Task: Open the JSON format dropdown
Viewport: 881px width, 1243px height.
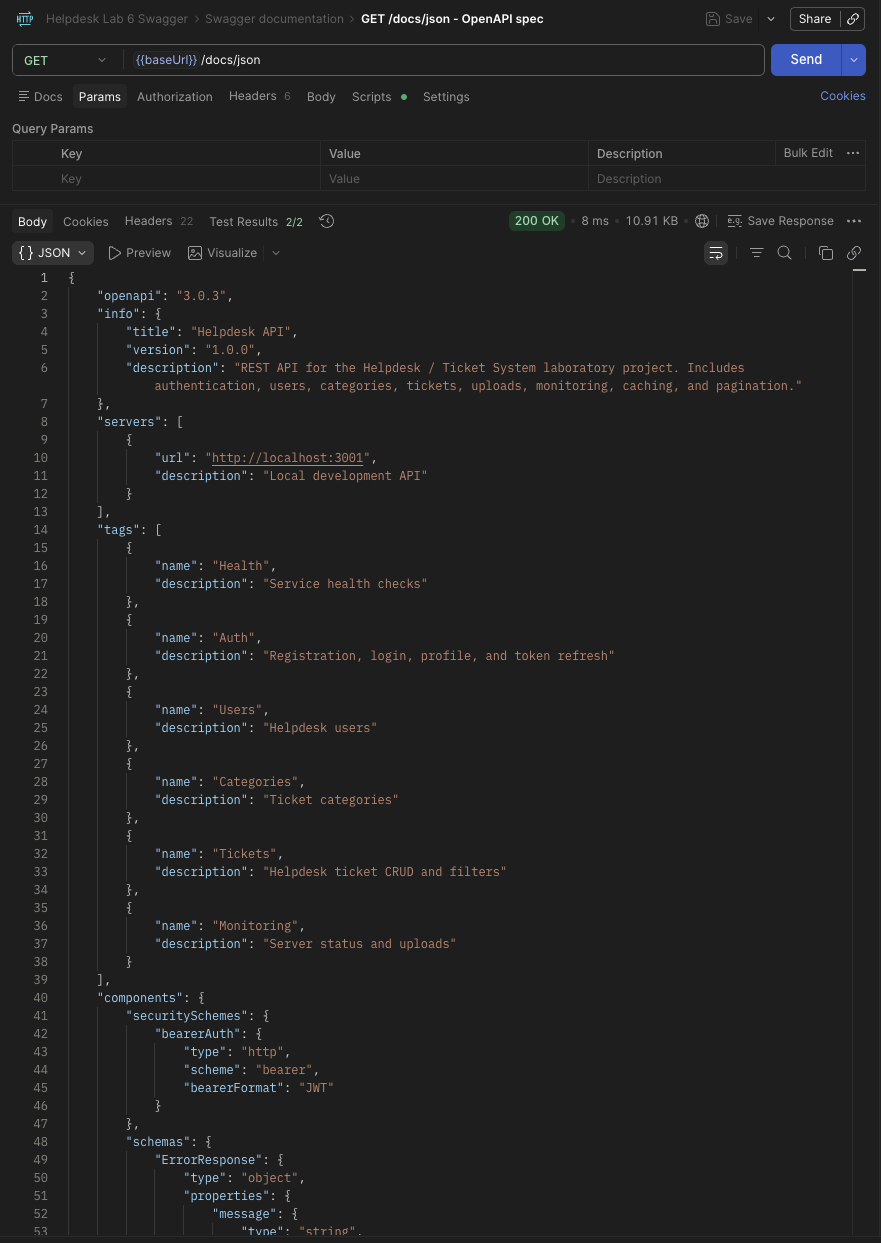Action: pyautogui.click(x=53, y=253)
